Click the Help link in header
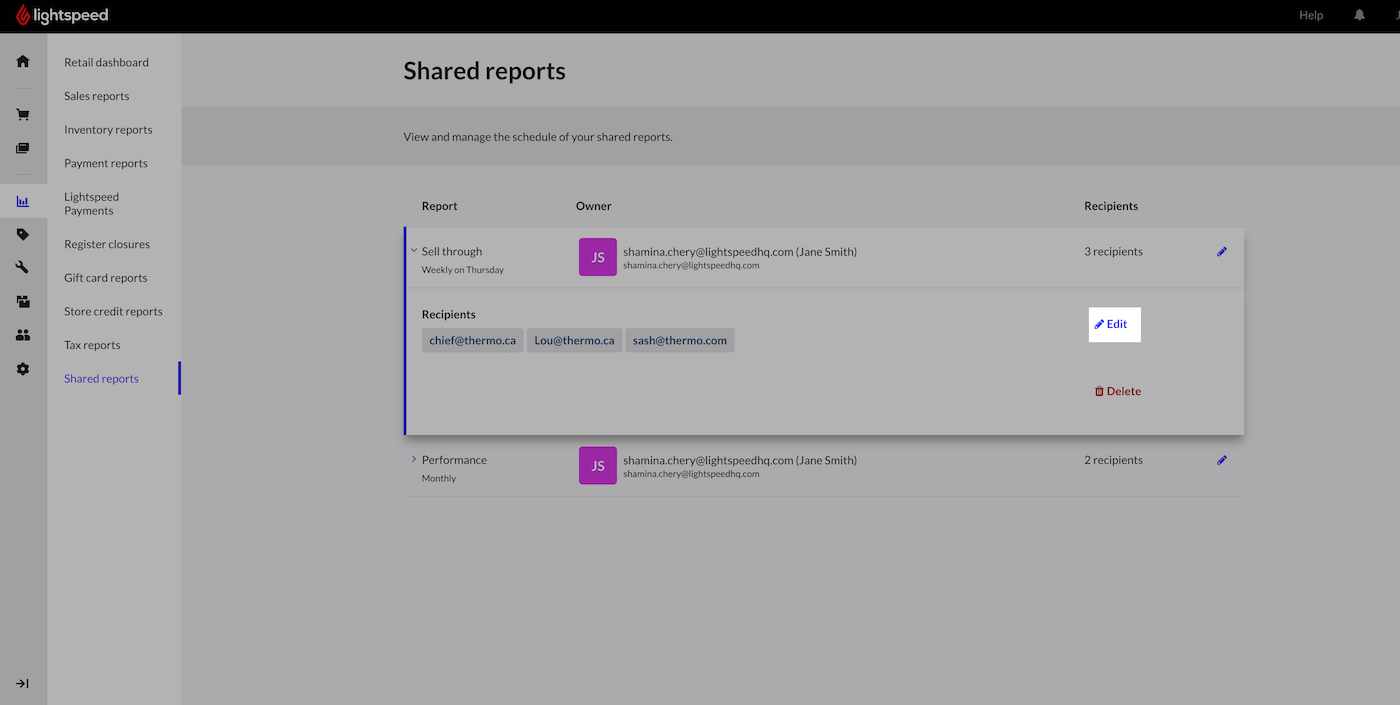1400x705 pixels. tap(1311, 15)
